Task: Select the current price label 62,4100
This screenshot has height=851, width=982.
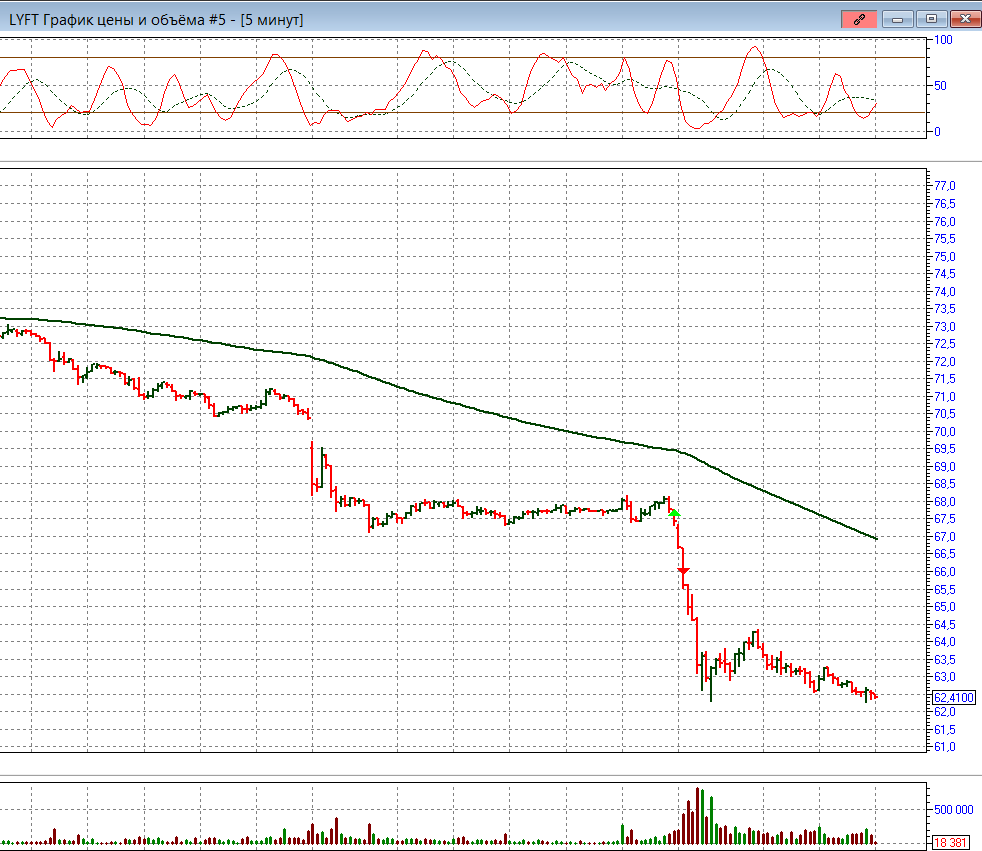Action: pos(953,697)
